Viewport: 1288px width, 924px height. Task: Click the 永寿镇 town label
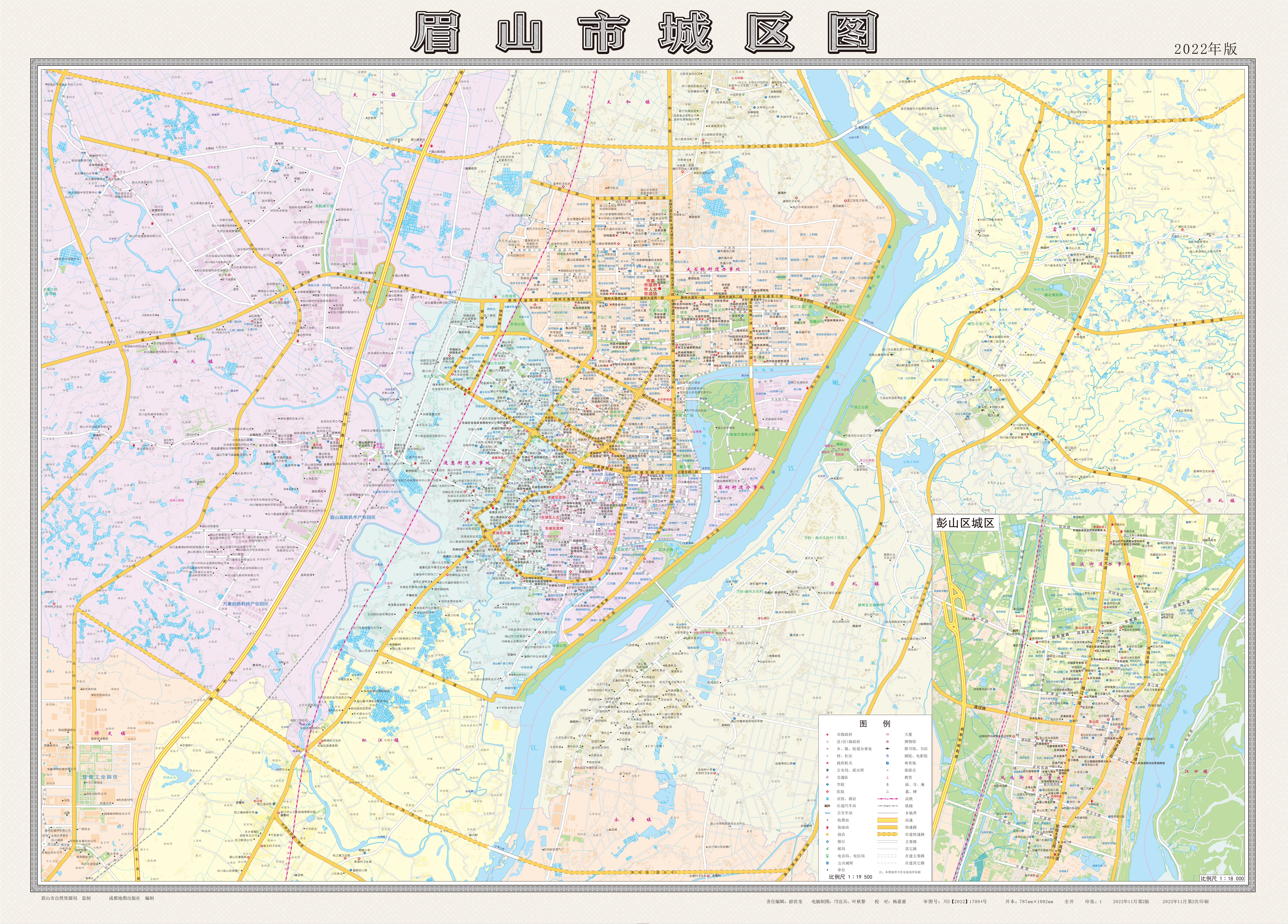pos(633,820)
